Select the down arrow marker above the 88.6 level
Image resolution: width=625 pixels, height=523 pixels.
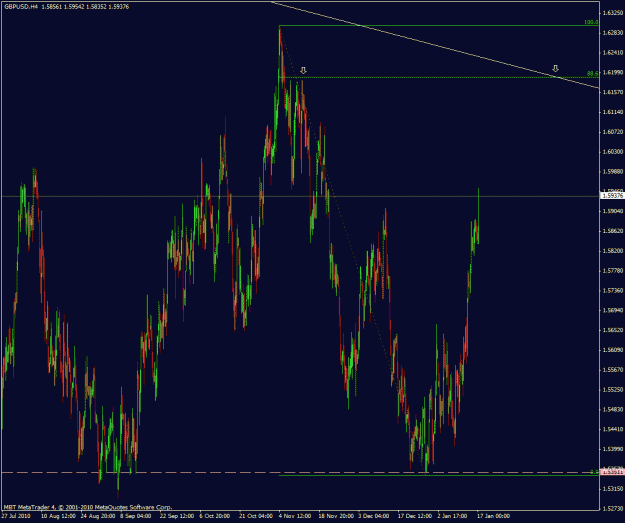(x=555, y=69)
